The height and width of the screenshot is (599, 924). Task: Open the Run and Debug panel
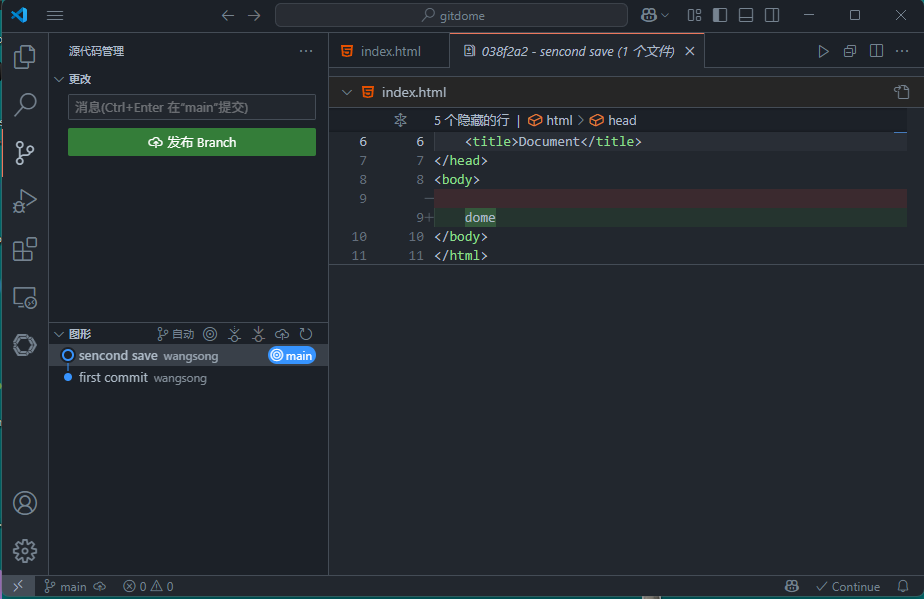point(22,201)
